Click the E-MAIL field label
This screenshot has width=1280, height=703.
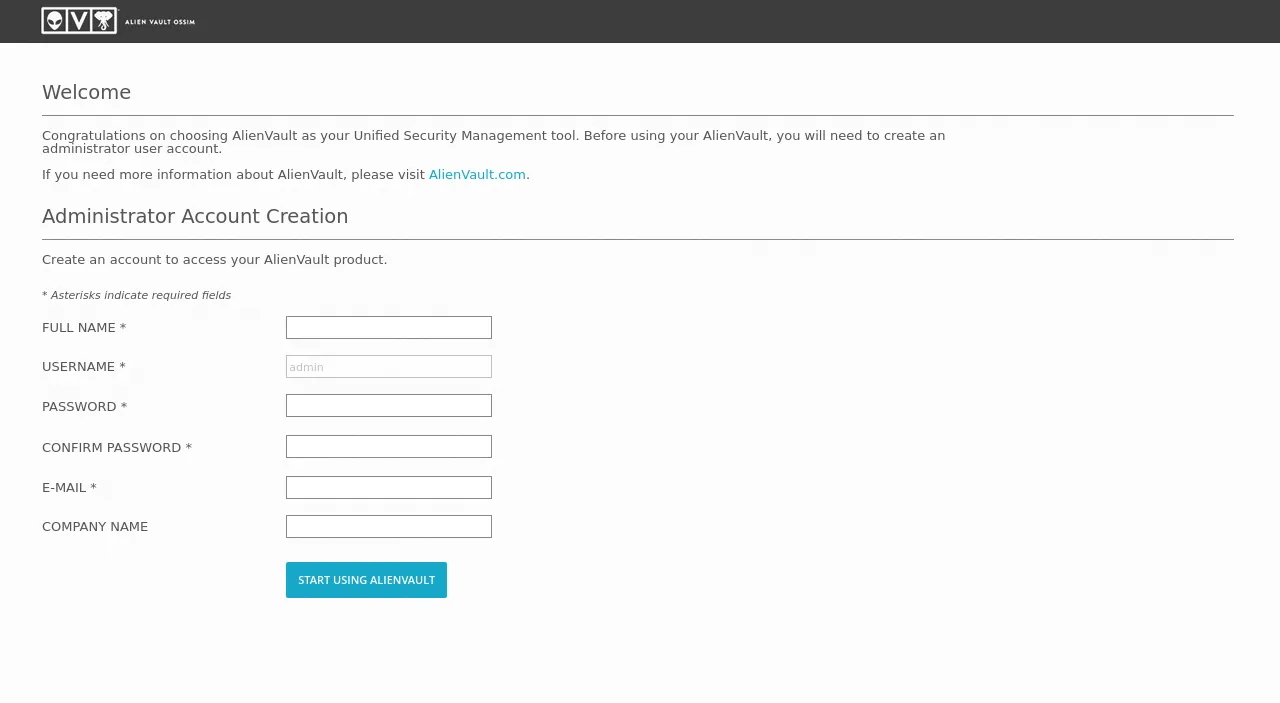(69, 488)
